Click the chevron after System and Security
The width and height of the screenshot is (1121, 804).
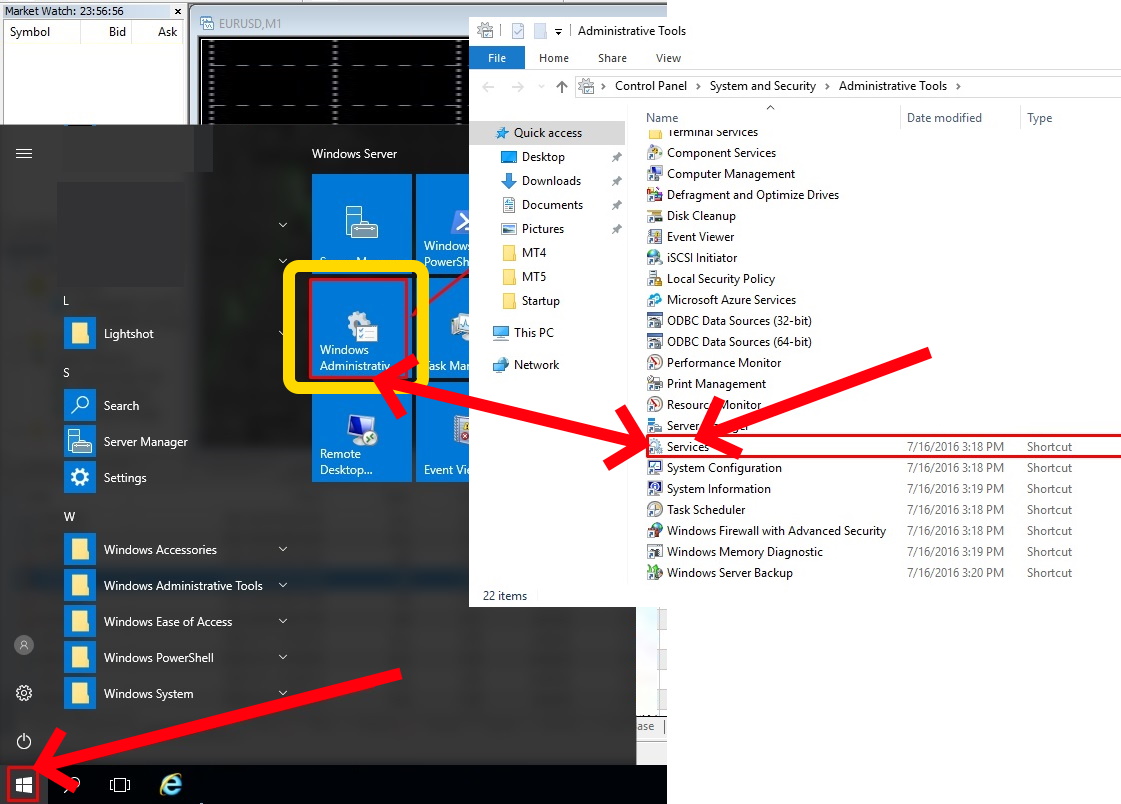pyautogui.click(x=827, y=86)
